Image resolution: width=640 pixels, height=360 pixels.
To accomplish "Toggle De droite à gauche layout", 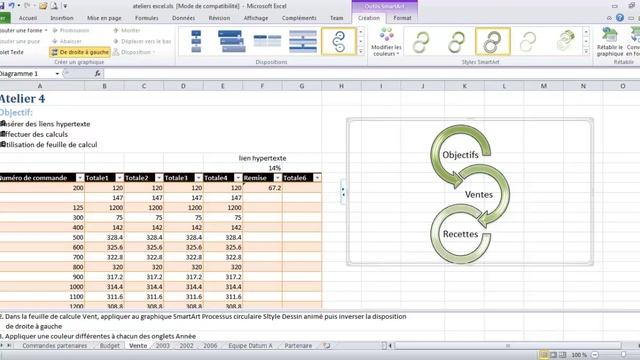I will click(x=80, y=52).
